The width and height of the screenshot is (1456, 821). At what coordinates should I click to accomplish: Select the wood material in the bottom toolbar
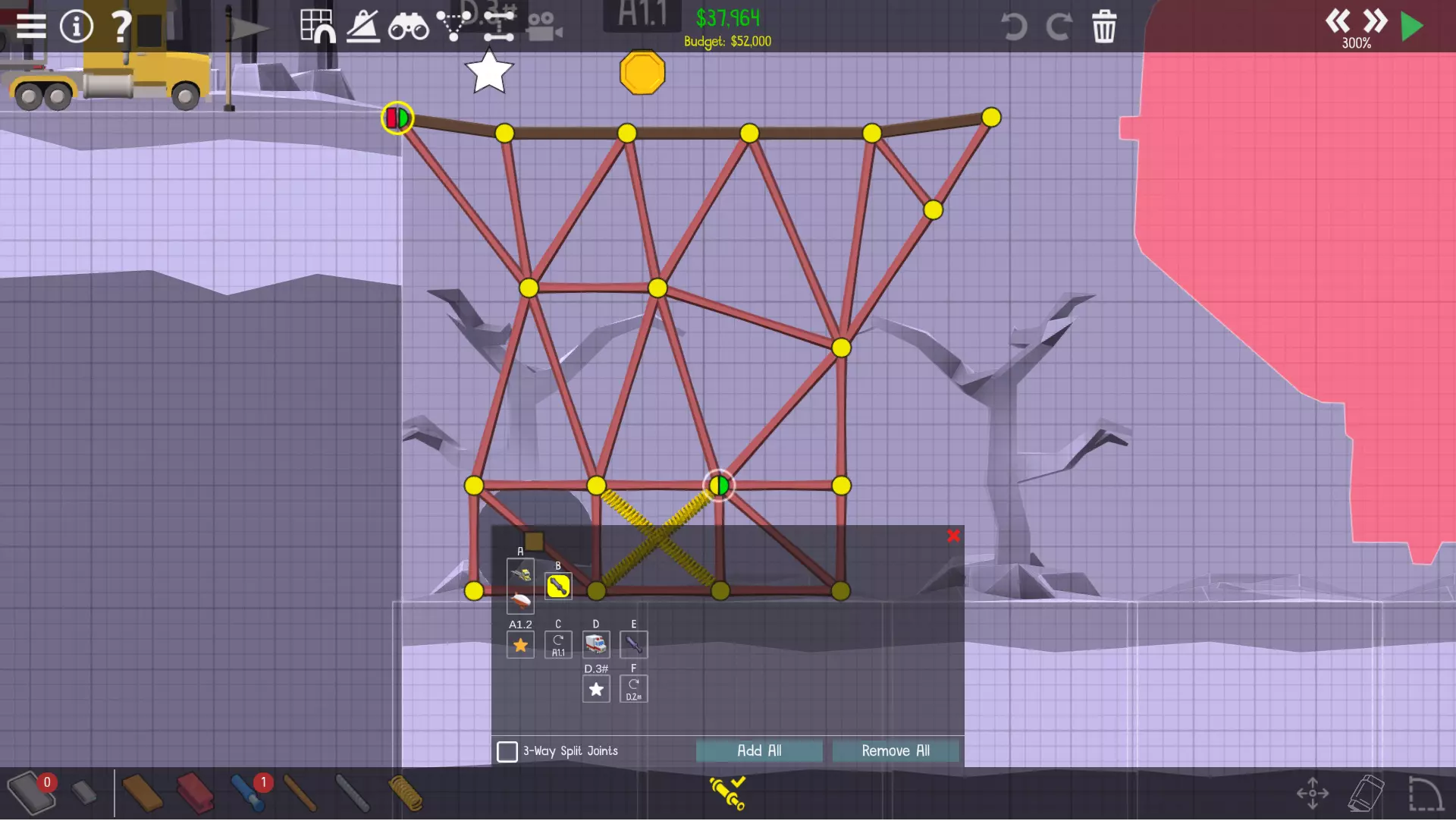click(x=142, y=793)
